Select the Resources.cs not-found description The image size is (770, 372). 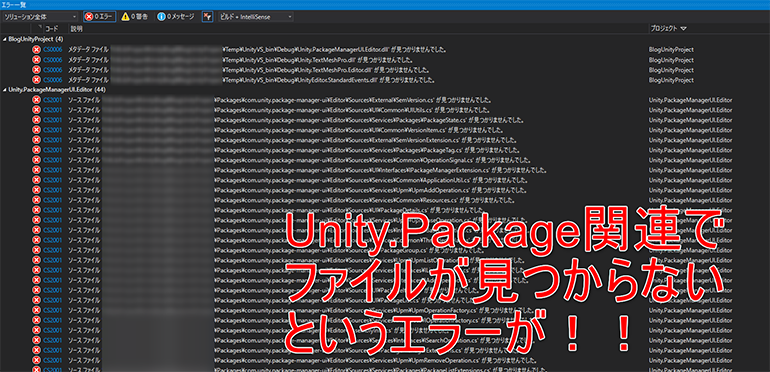tap(291, 200)
